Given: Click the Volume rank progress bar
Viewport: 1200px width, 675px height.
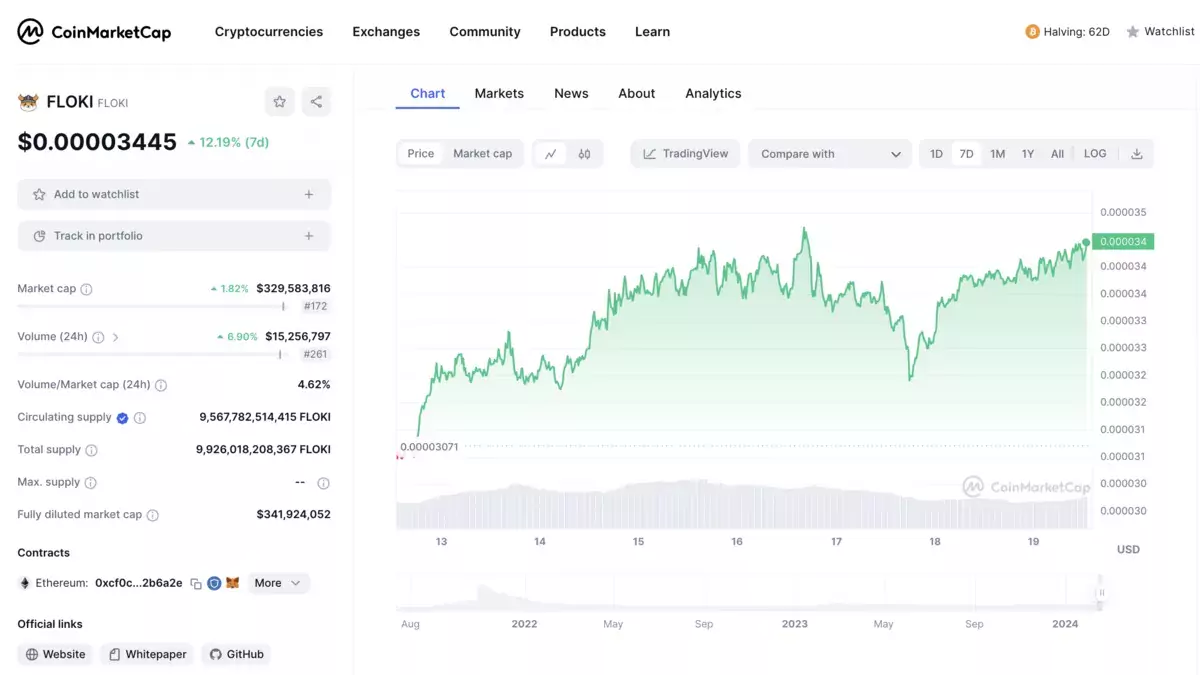Looking at the screenshot, I should click(x=150, y=354).
